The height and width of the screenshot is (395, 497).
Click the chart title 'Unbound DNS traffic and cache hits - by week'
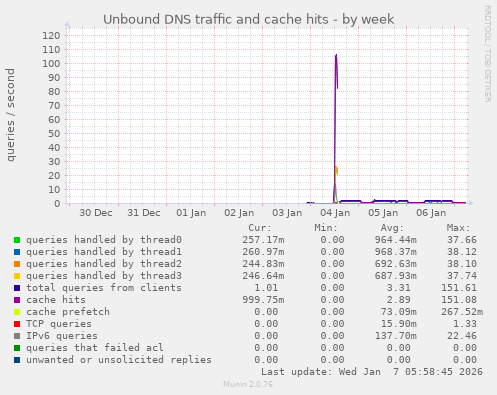(x=249, y=19)
